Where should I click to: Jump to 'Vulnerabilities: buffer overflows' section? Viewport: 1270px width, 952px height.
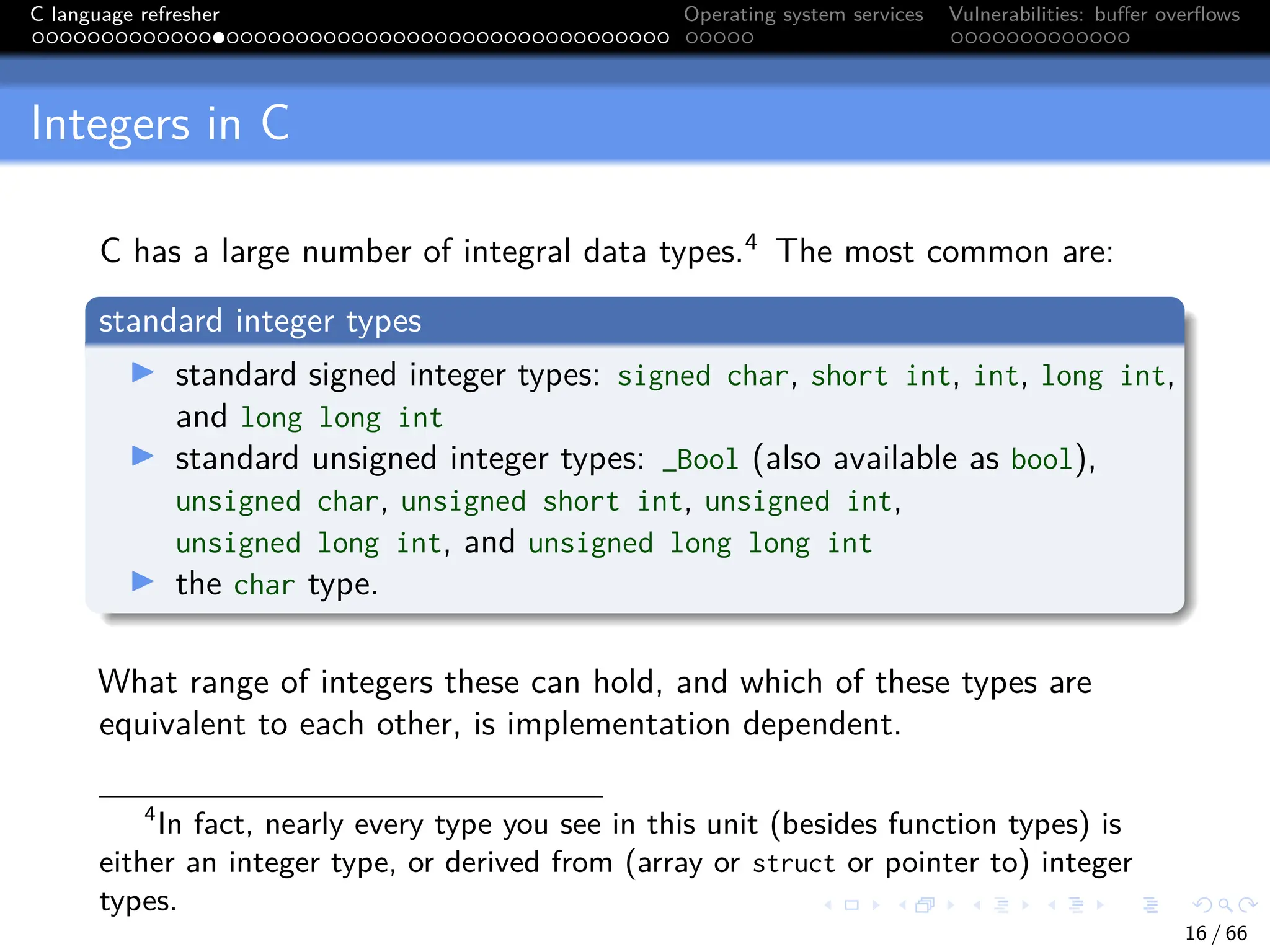pos(1094,14)
